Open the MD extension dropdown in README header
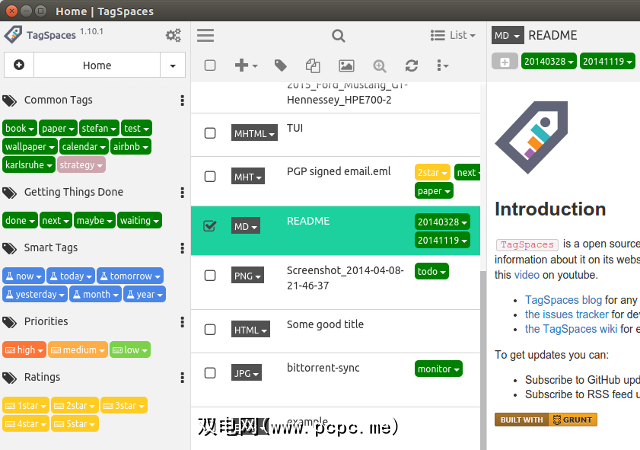 [507, 36]
